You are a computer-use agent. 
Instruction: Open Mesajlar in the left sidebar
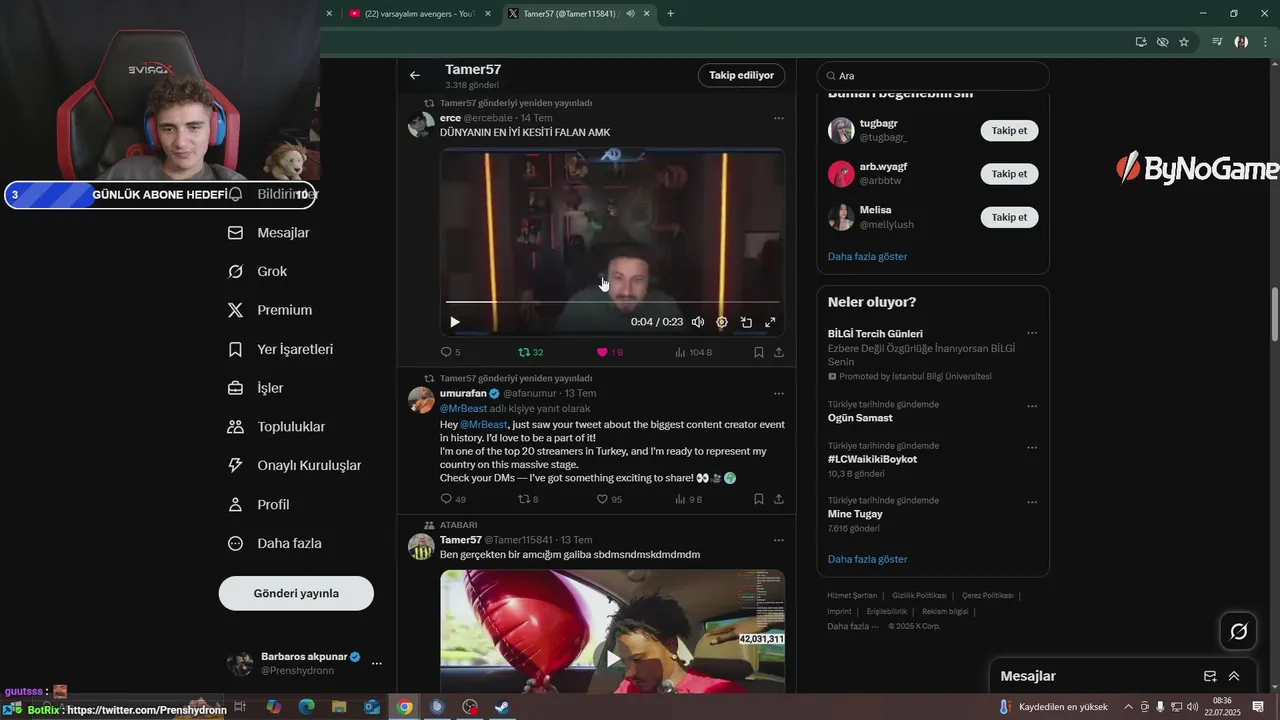click(269, 233)
